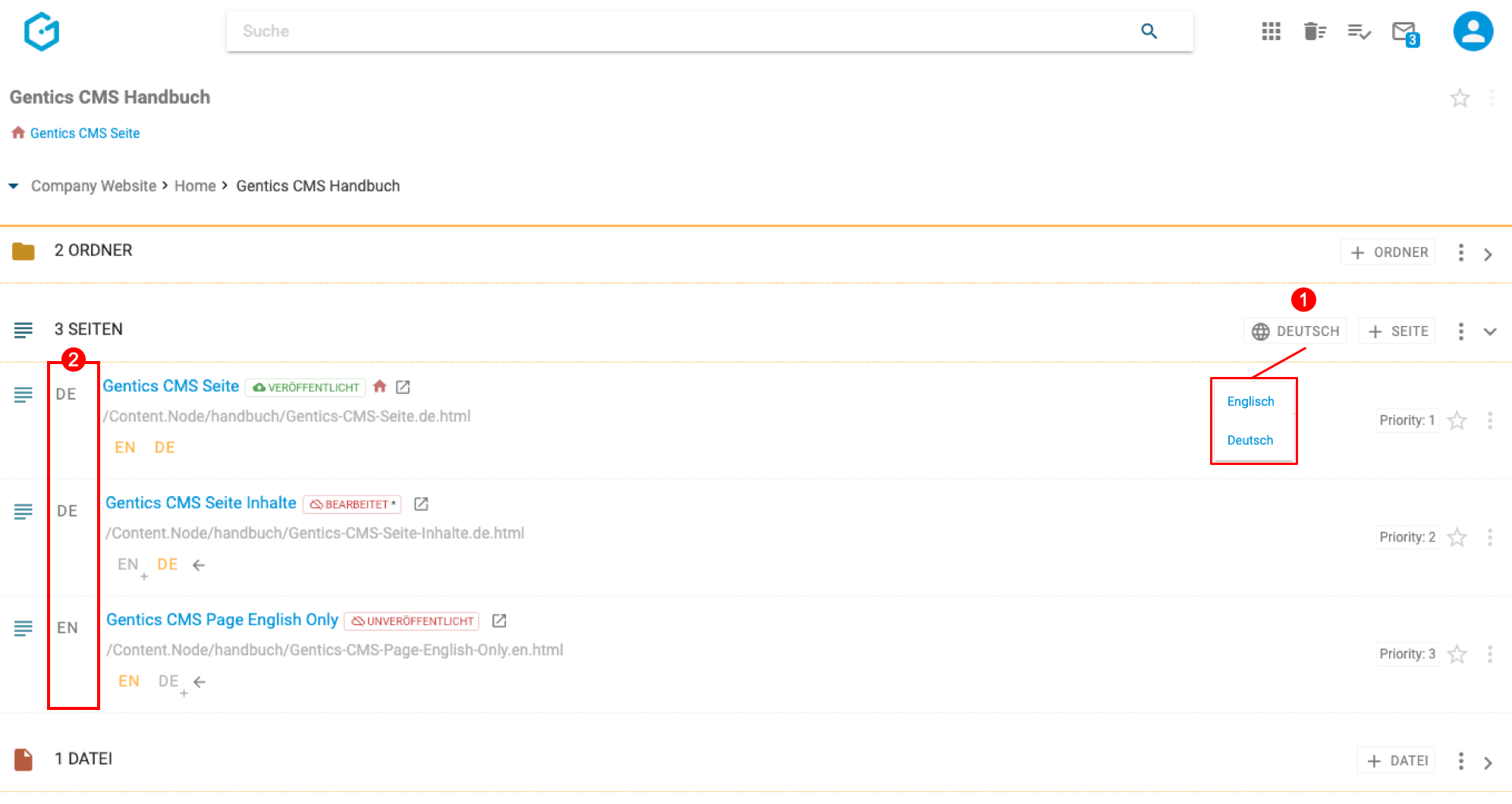This screenshot has width=1512, height=804.
Task: Collapse the Seiten list chevron
Action: [x=1490, y=331]
